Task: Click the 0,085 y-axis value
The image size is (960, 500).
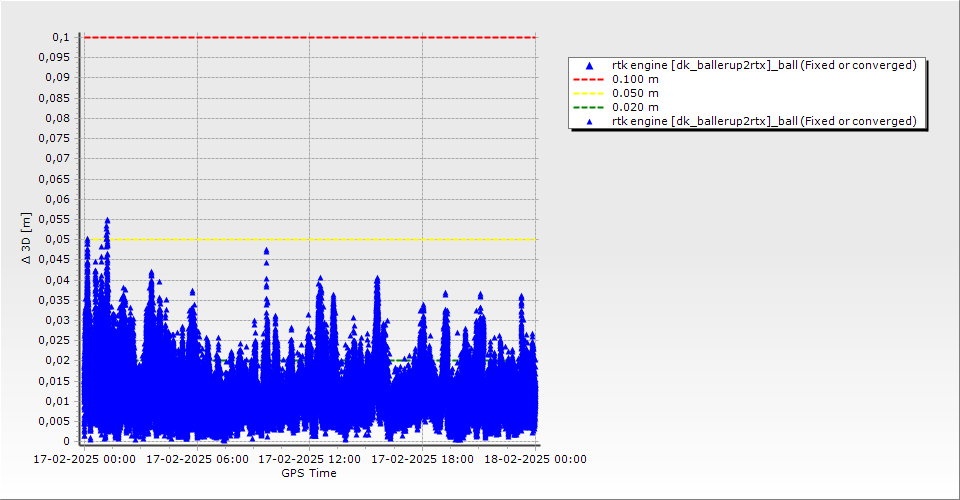Action: tap(54, 98)
